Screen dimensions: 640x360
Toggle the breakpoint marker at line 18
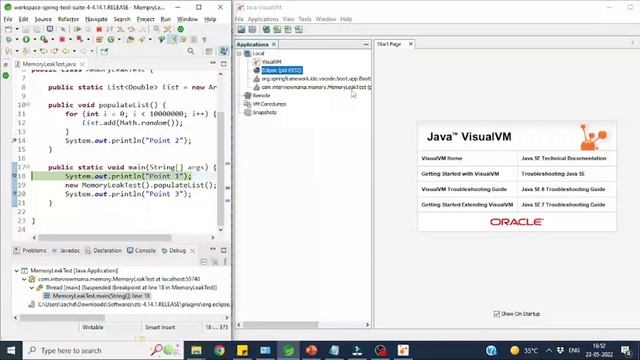(x=14, y=176)
